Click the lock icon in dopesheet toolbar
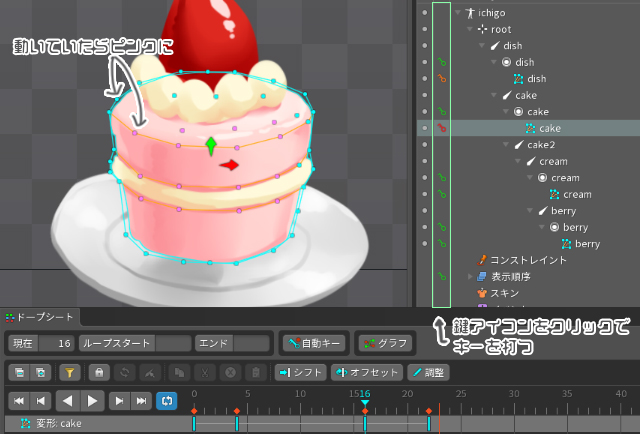Image resolution: width=640 pixels, height=434 pixels. click(x=99, y=372)
